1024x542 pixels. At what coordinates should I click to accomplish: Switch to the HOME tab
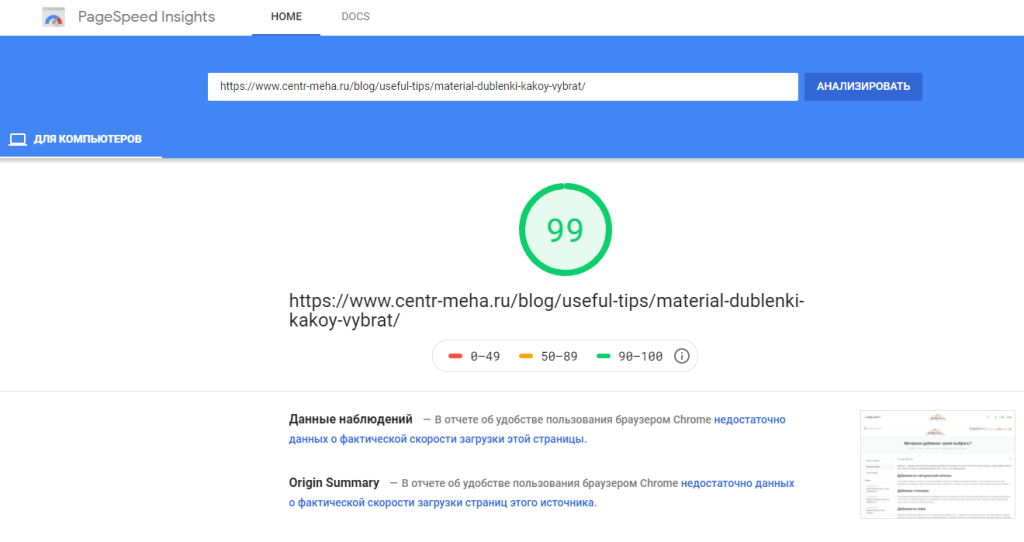(x=286, y=16)
